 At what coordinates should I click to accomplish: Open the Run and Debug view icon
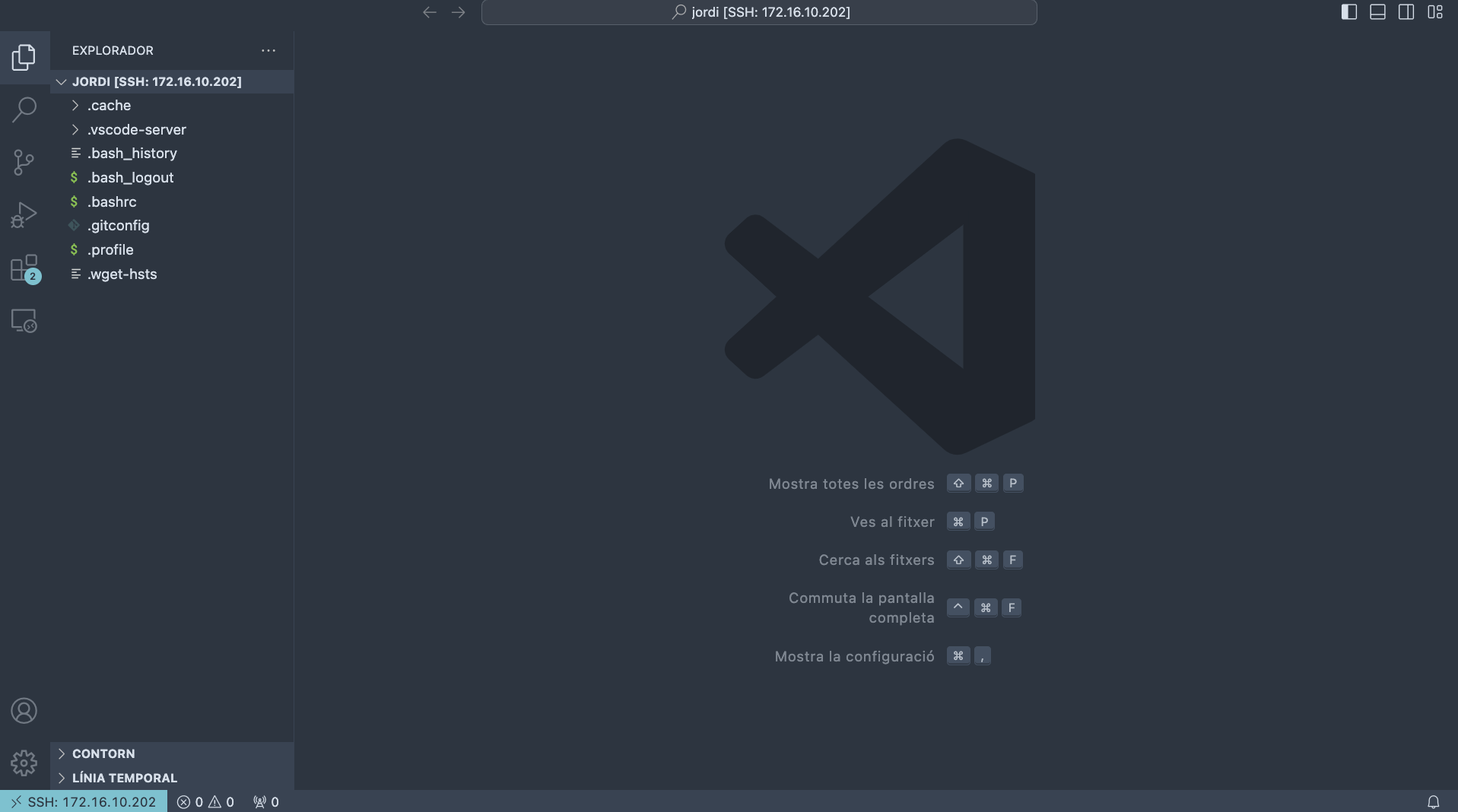click(x=24, y=215)
